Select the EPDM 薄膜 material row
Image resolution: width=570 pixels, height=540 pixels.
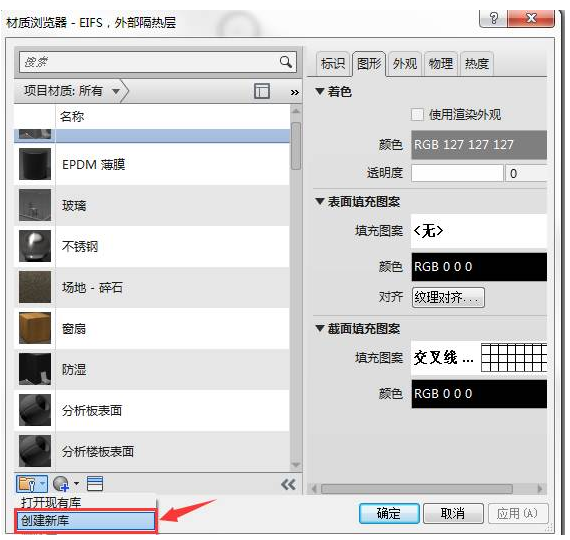coord(152,164)
